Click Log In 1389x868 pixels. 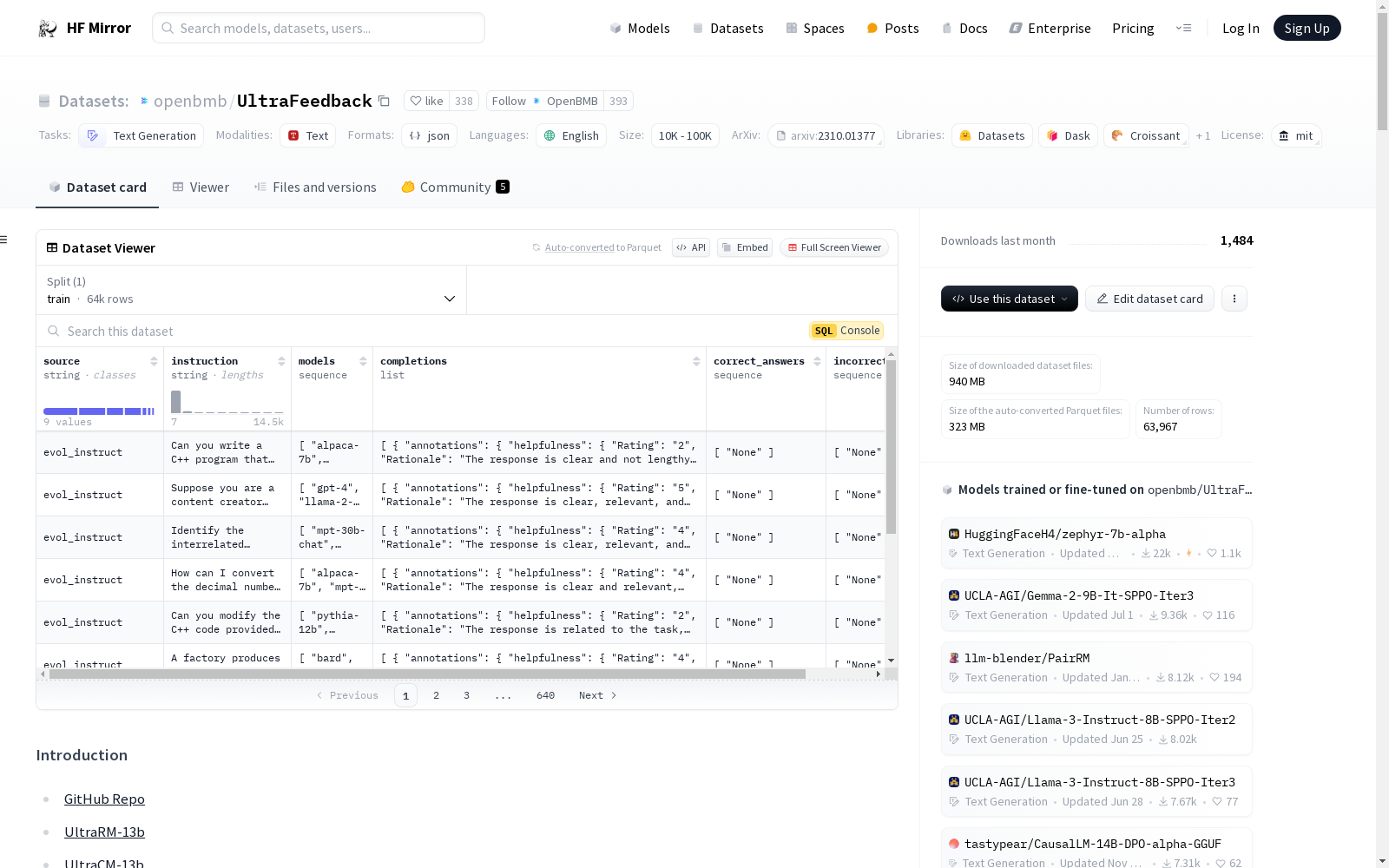1241,28
